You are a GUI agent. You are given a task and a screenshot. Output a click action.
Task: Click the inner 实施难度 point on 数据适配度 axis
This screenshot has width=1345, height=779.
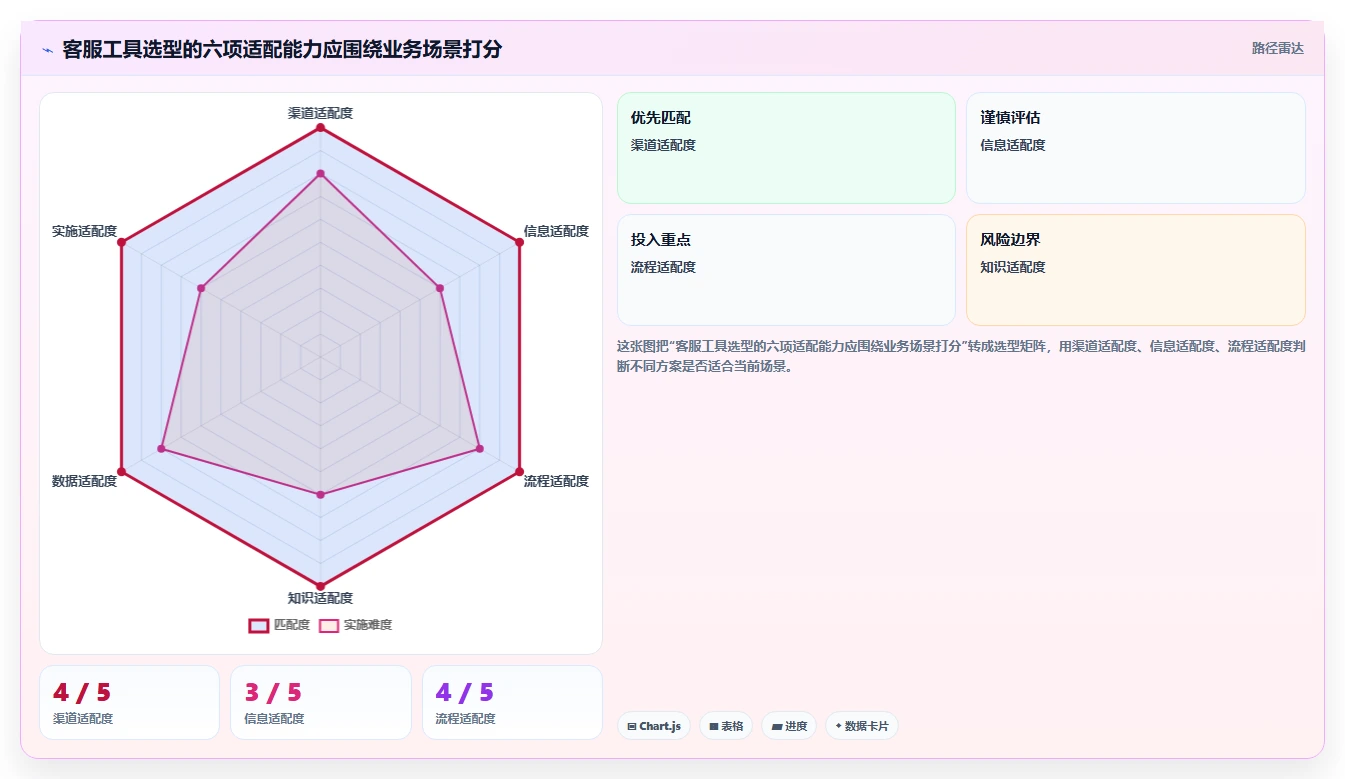pos(161,449)
